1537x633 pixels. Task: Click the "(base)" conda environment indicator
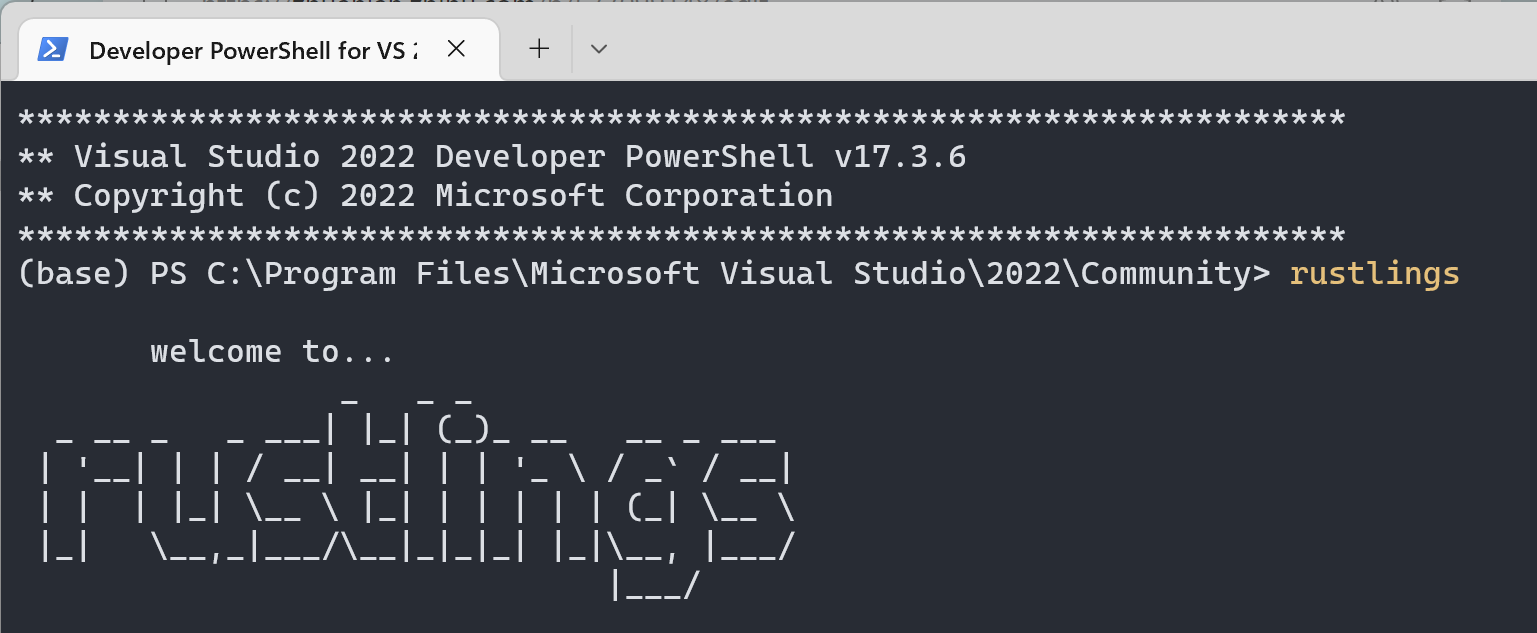(74, 274)
